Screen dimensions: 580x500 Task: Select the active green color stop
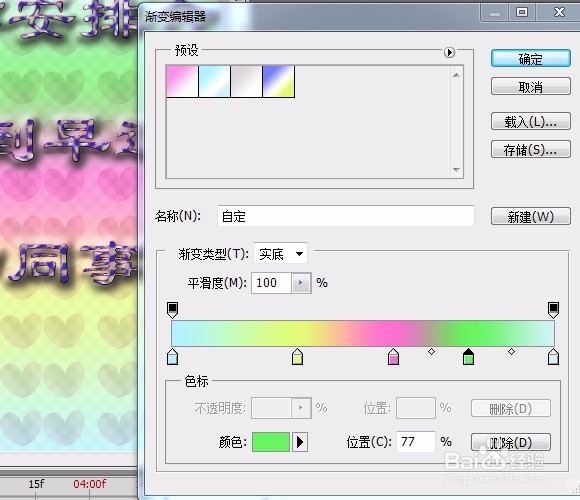tap(468, 357)
